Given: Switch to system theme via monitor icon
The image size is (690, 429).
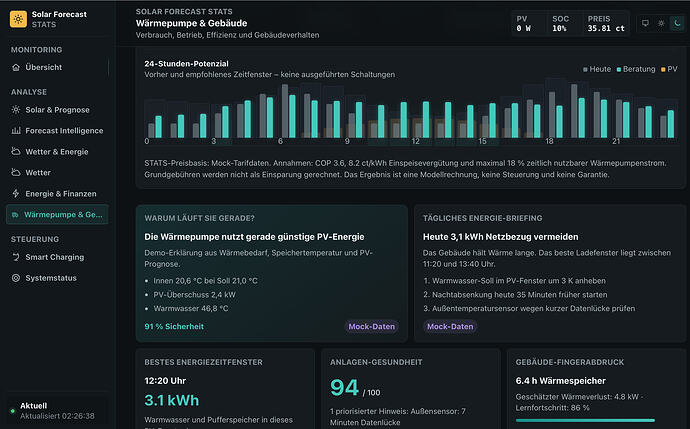Looking at the screenshot, I should coord(645,23).
